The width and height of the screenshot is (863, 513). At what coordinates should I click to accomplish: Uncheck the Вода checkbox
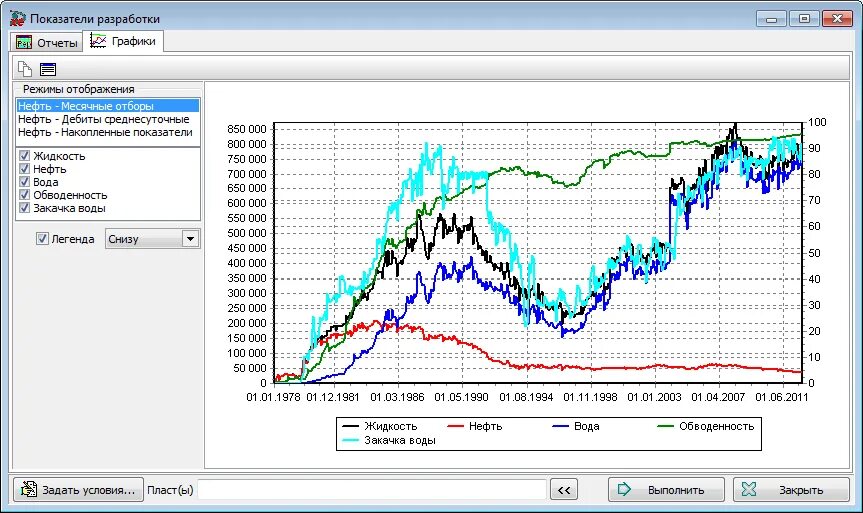pyautogui.click(x=24, y=182)
